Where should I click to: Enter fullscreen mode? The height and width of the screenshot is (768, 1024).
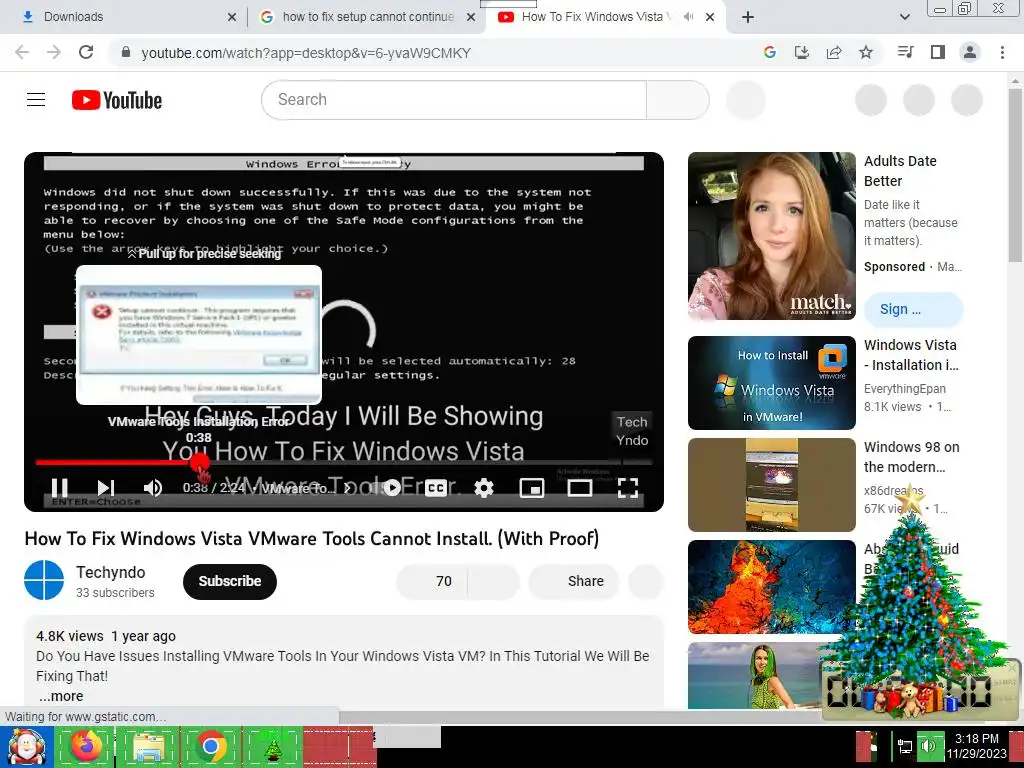(628, 487)
